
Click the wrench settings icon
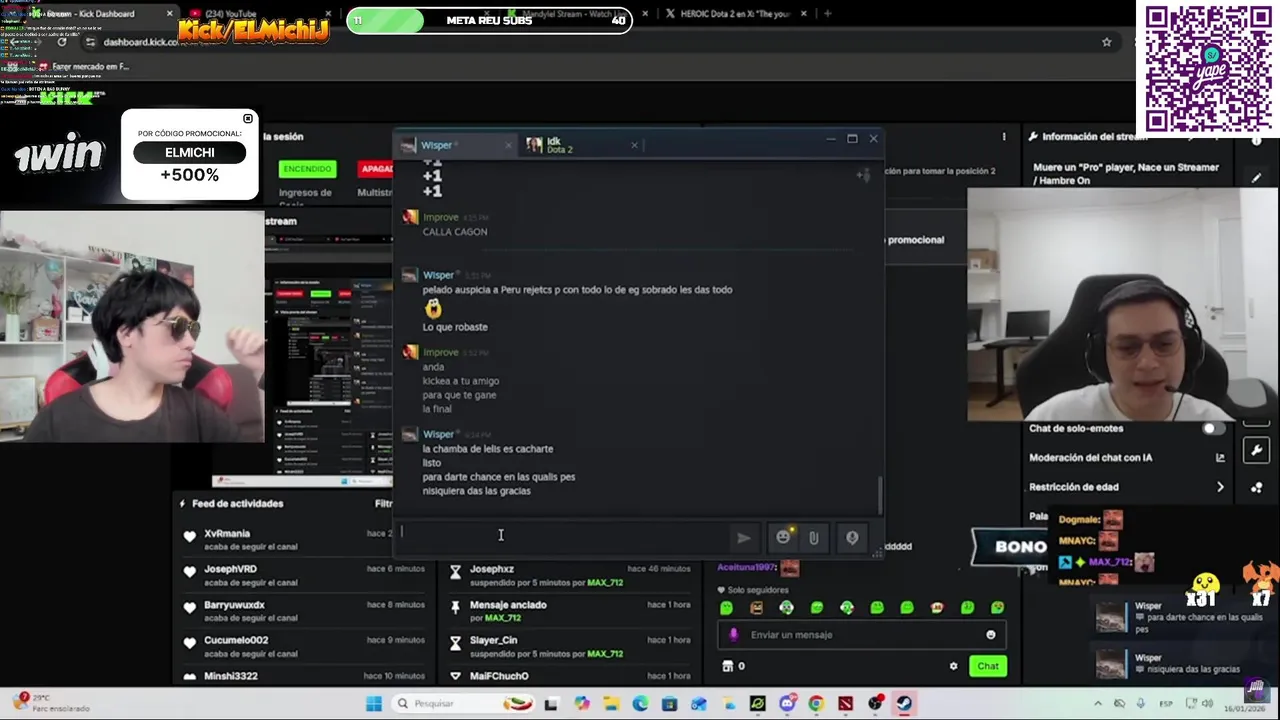tap(1256, 451)
